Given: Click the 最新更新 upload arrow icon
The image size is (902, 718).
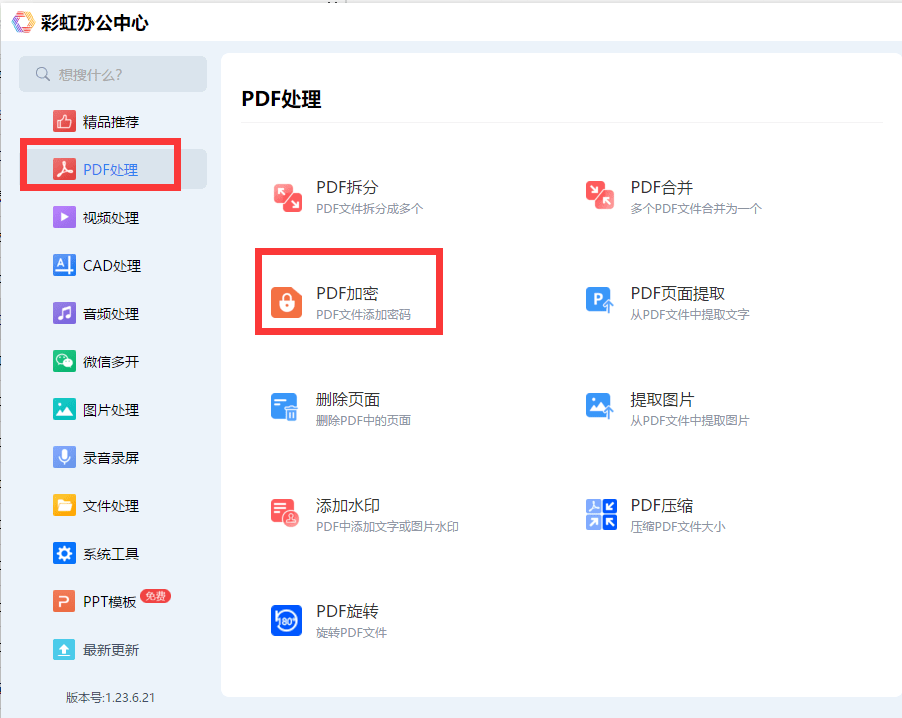Looking at the screenshot, I should [64, 650].
